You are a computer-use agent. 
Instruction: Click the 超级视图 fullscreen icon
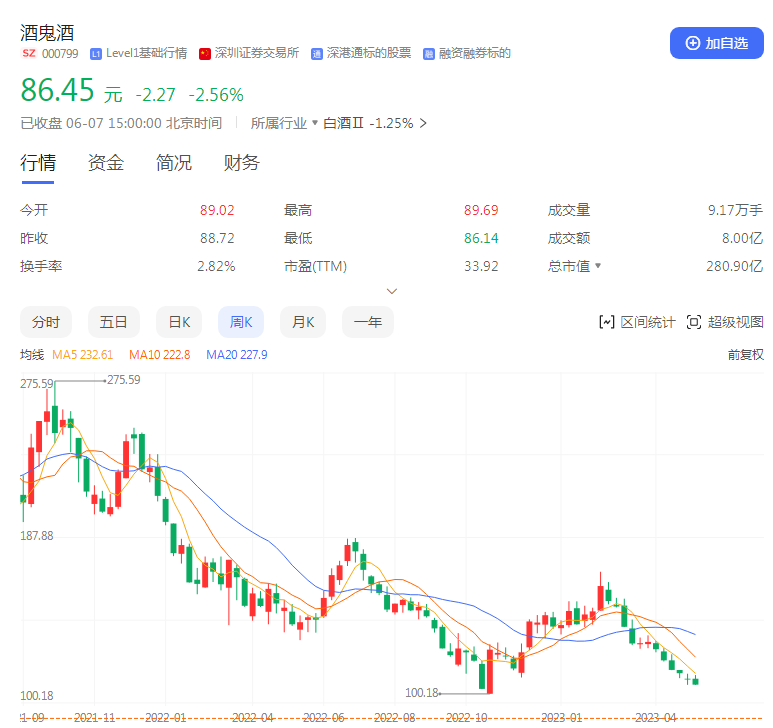coord(694,322)
